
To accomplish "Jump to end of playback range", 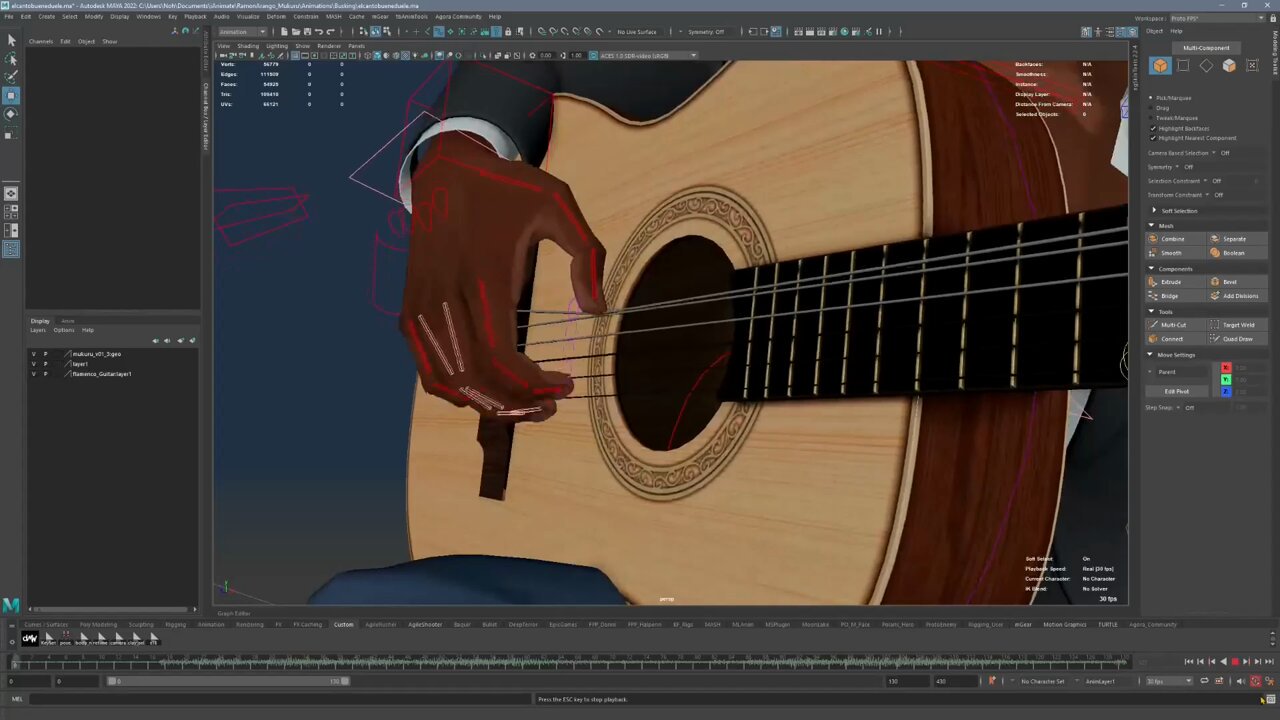I will click(x=1268, y=661).
